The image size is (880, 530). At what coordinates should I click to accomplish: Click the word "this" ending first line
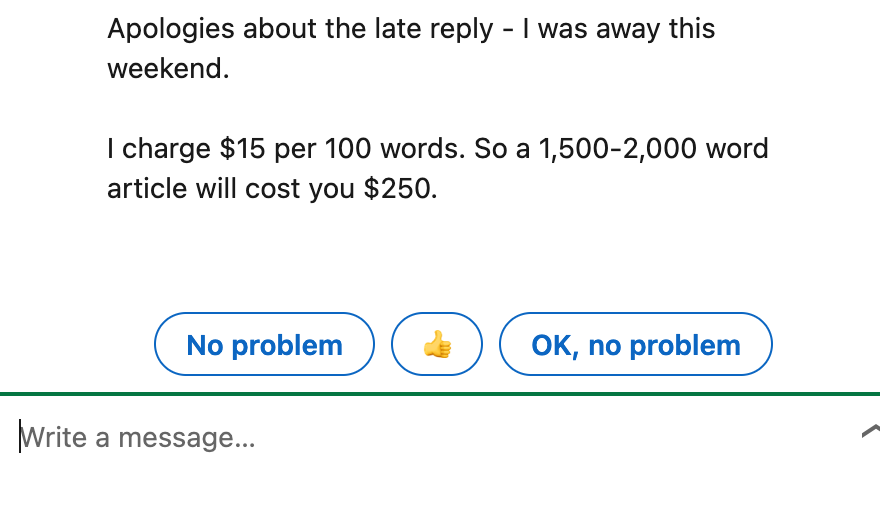[692, 29]
